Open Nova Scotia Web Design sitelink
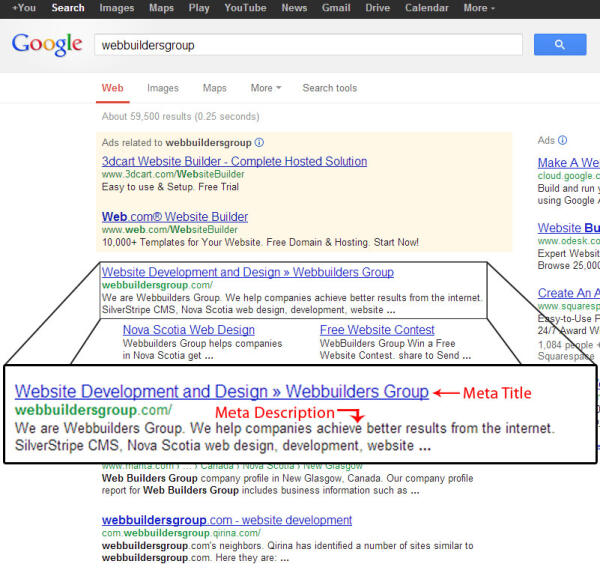600x576 pixels. point(189,330)
